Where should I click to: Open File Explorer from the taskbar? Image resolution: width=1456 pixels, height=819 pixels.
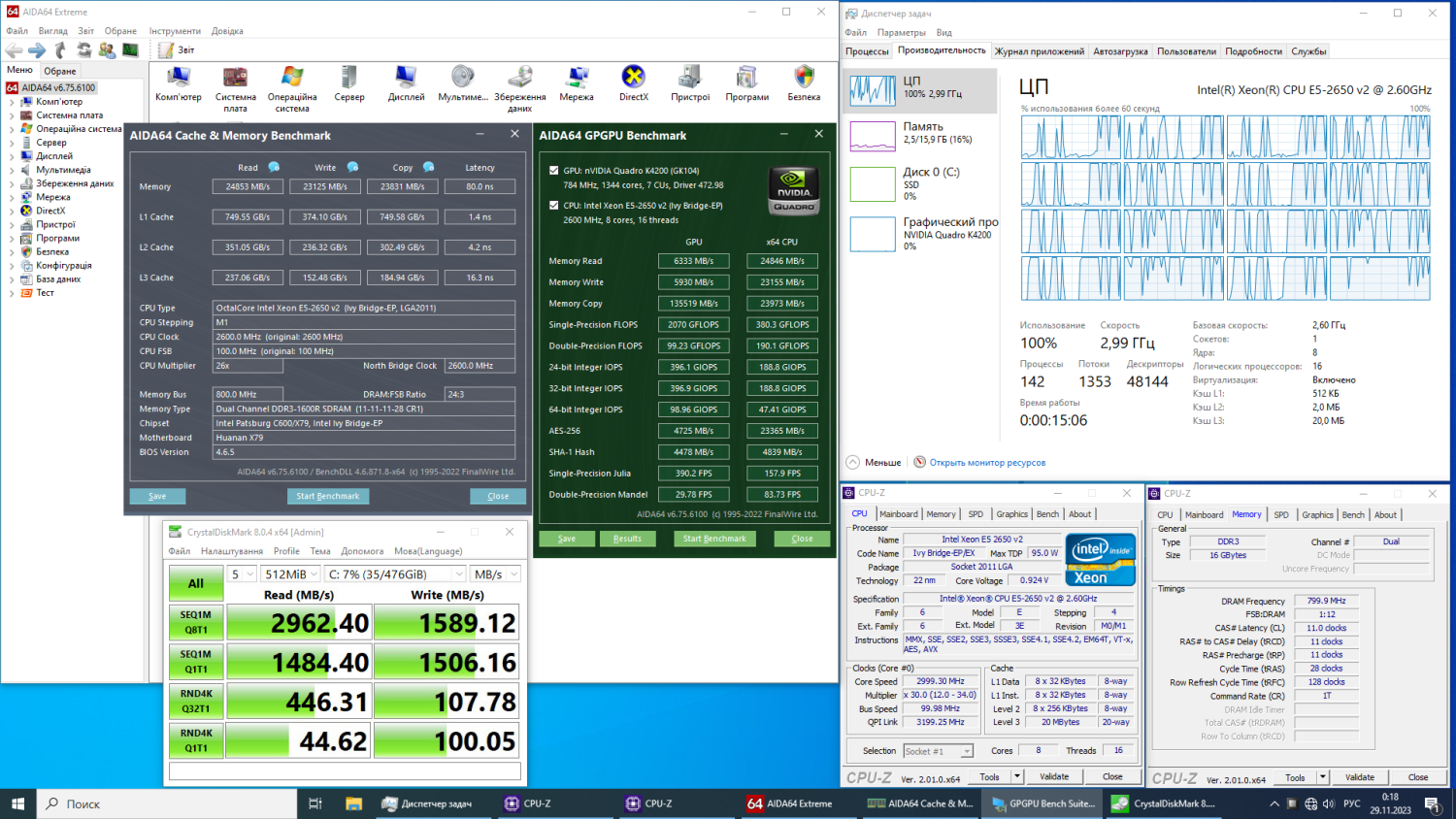[353, 803]
